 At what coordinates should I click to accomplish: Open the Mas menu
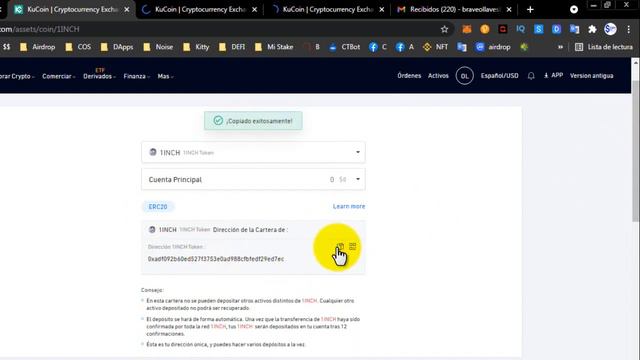[165, 76]
